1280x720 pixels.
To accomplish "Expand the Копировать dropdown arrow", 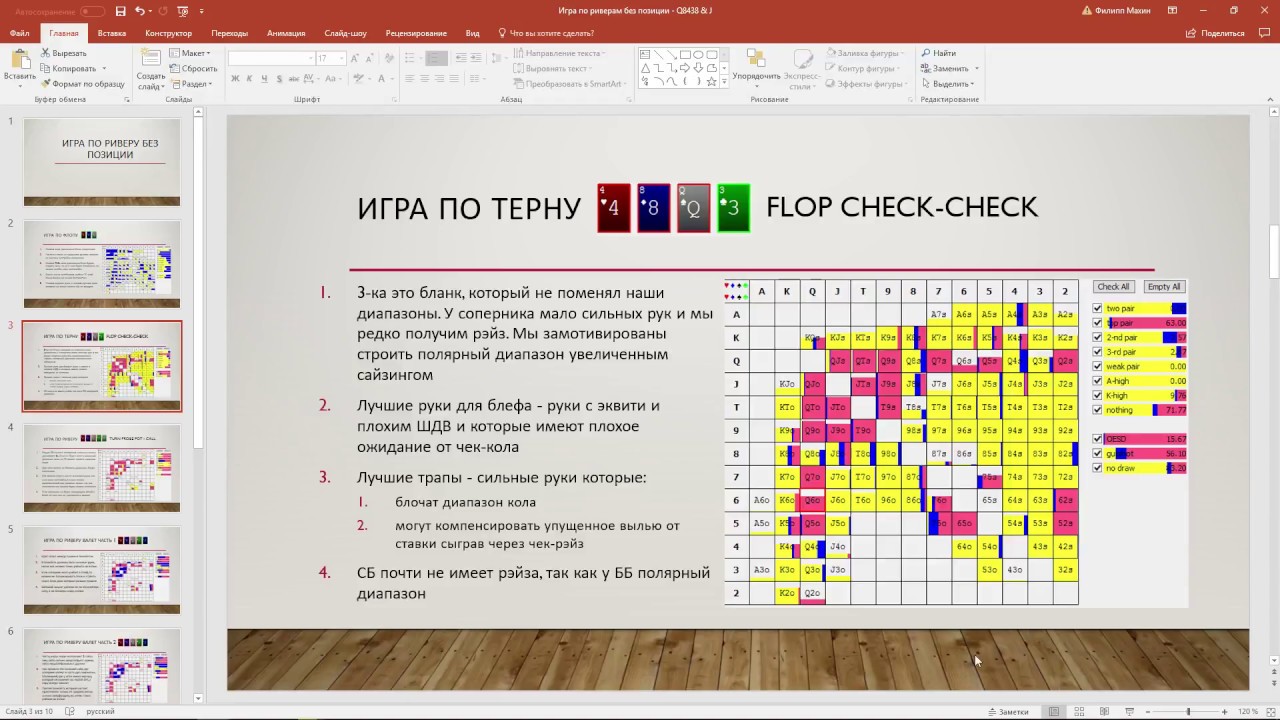I will pos(103,69).
